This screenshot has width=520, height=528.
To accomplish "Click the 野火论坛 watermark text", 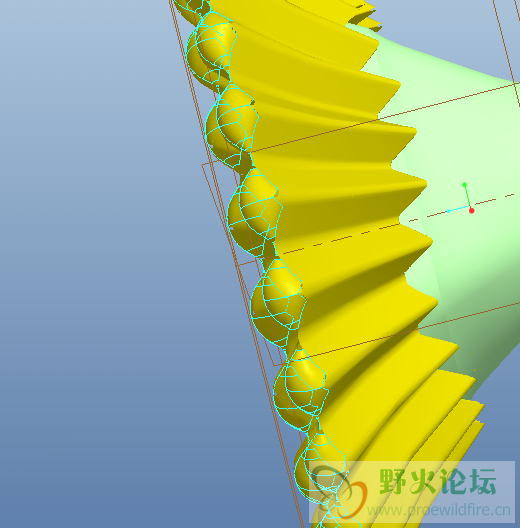I will [438, 482].
